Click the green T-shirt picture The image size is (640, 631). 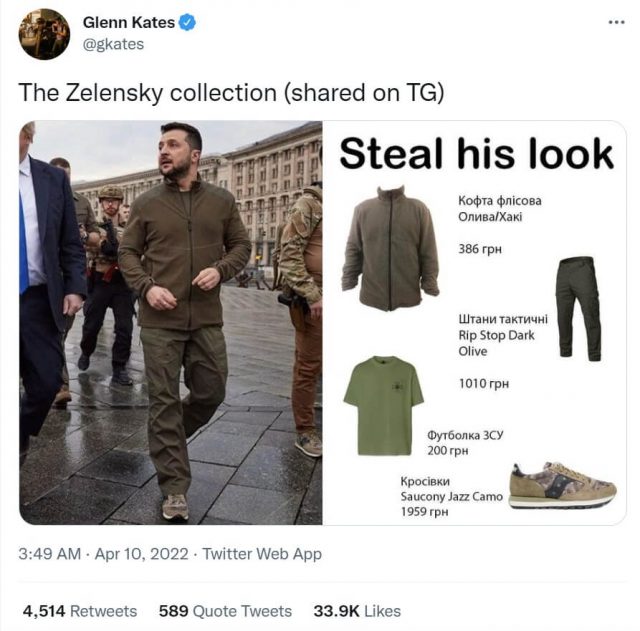click(384, 406)
